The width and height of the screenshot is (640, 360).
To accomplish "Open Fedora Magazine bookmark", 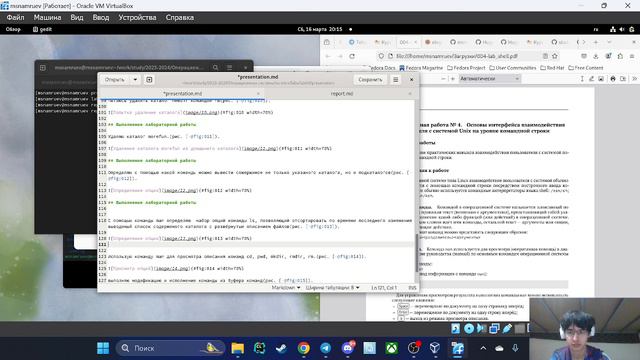I will [x=421, y=68].
